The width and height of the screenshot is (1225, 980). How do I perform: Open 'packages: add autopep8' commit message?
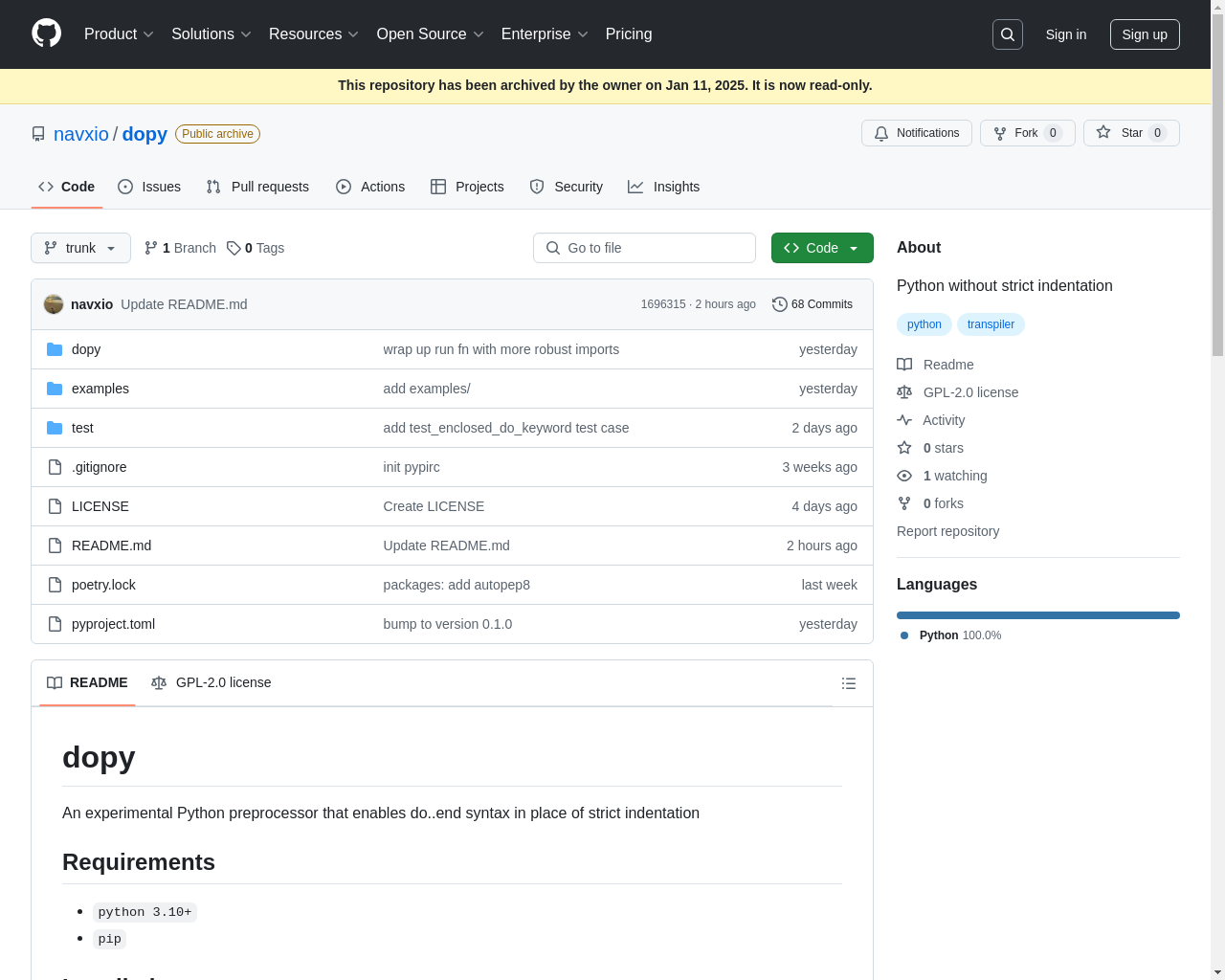(457, 585)
